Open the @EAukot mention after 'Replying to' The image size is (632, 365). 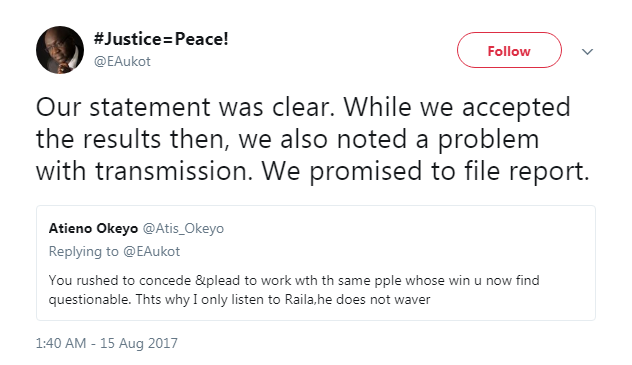point(151,252)
